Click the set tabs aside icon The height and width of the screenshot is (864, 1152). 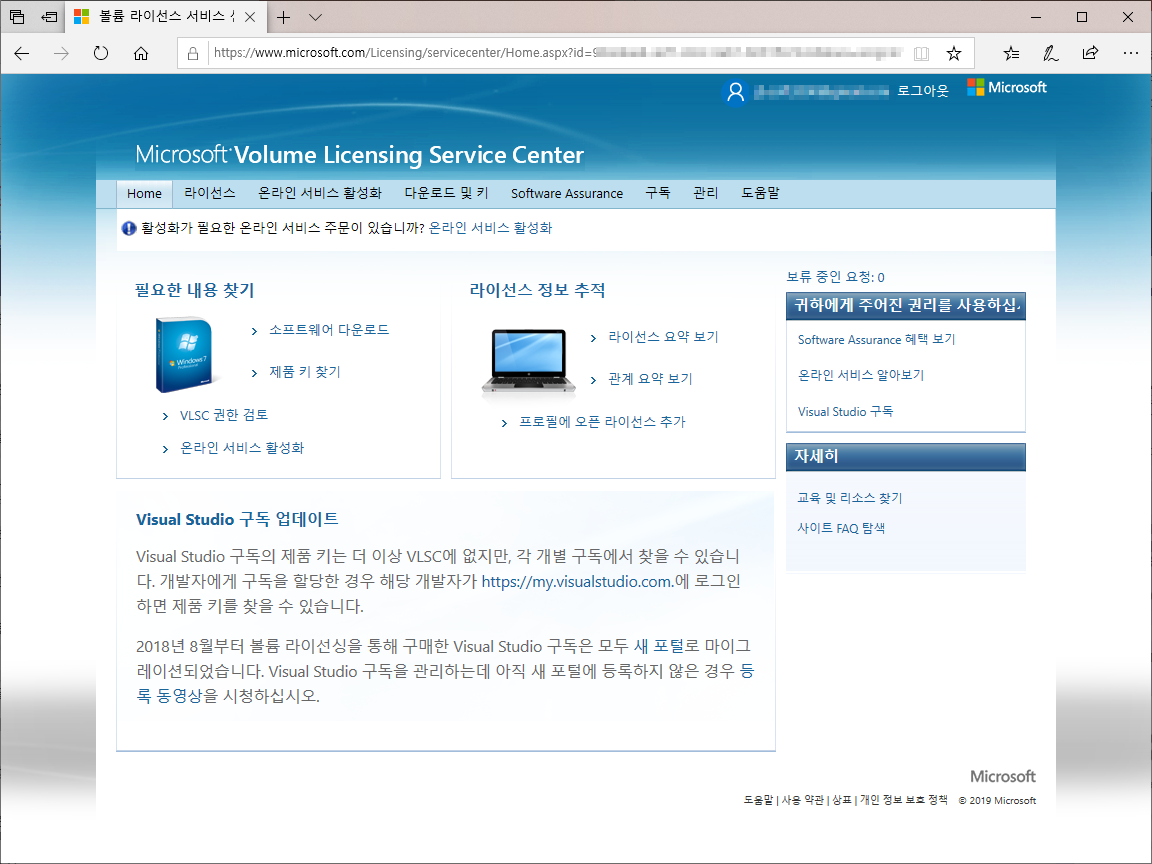coord(49,17)
